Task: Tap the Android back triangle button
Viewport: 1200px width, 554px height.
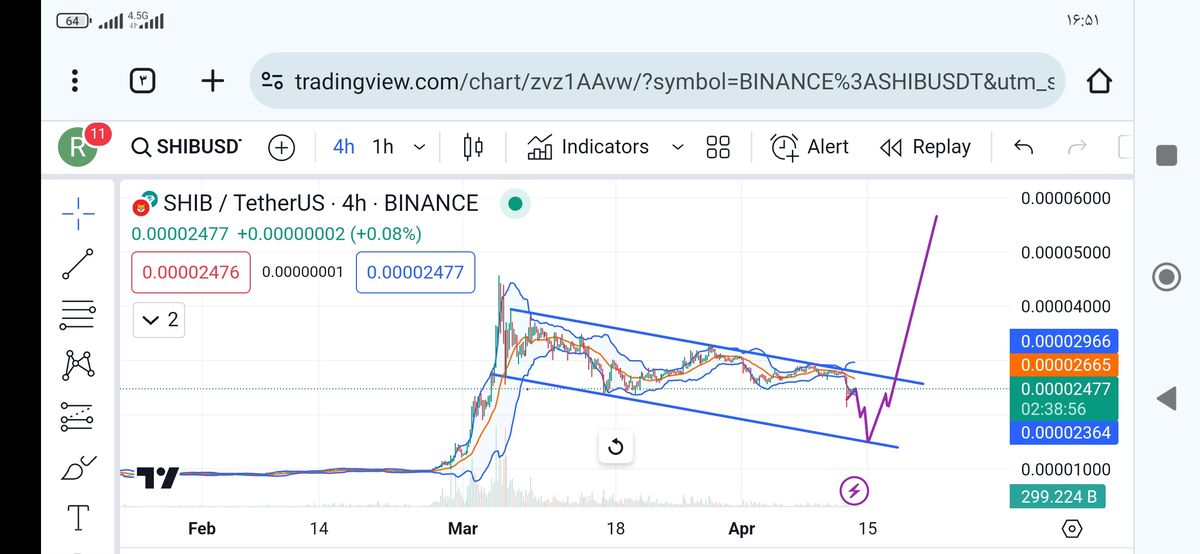Action: tap(1166, 398)
